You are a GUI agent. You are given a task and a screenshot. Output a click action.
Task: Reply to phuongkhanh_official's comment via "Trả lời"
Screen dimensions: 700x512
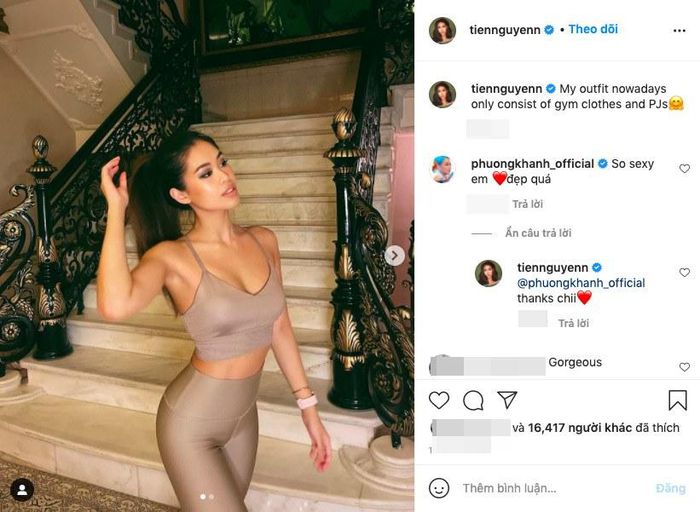click(527, 204)
